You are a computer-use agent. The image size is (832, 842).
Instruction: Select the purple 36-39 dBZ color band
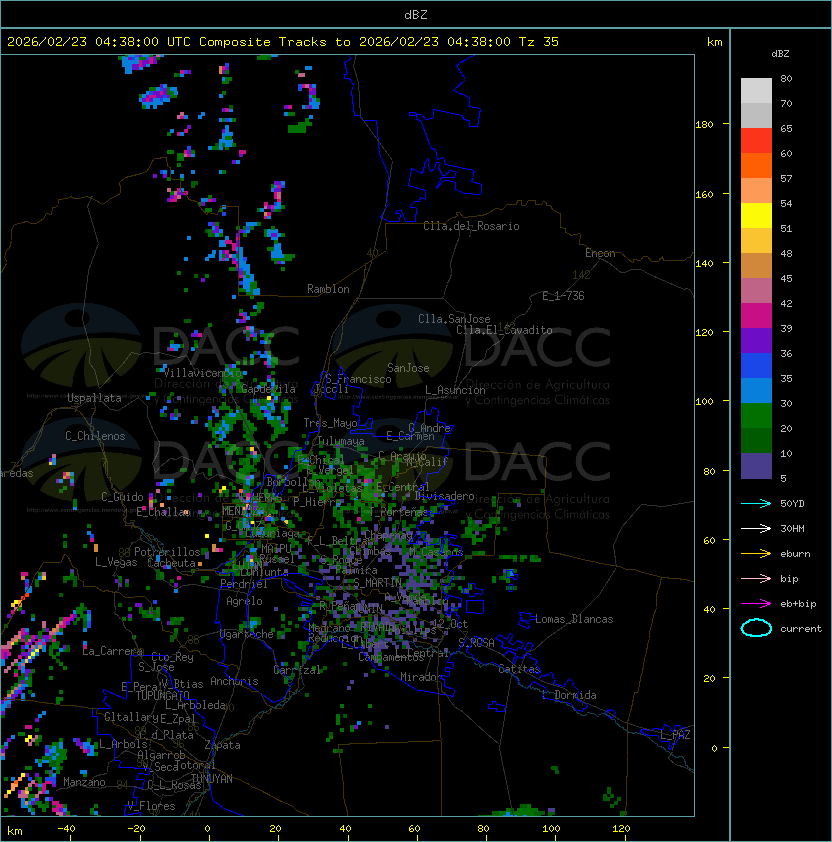(756, 340)
